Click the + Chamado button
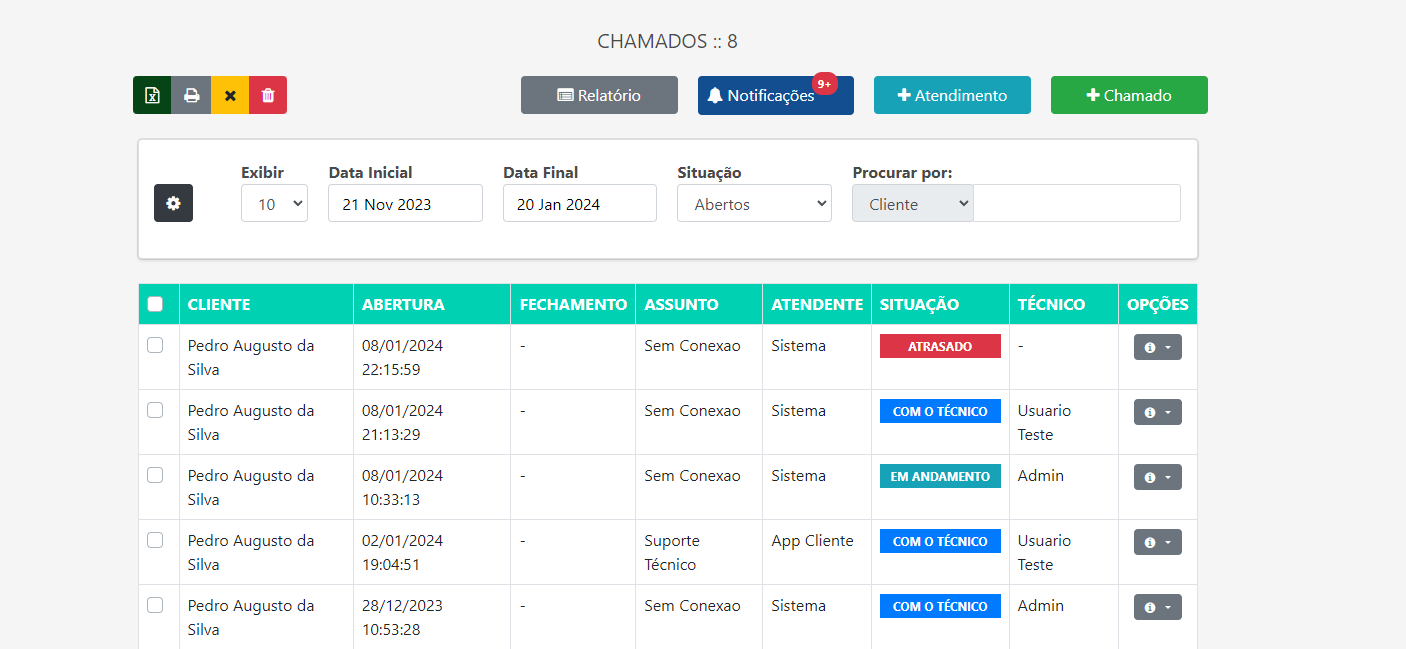Screen dimensions: 1406x649 (1129, 96)
